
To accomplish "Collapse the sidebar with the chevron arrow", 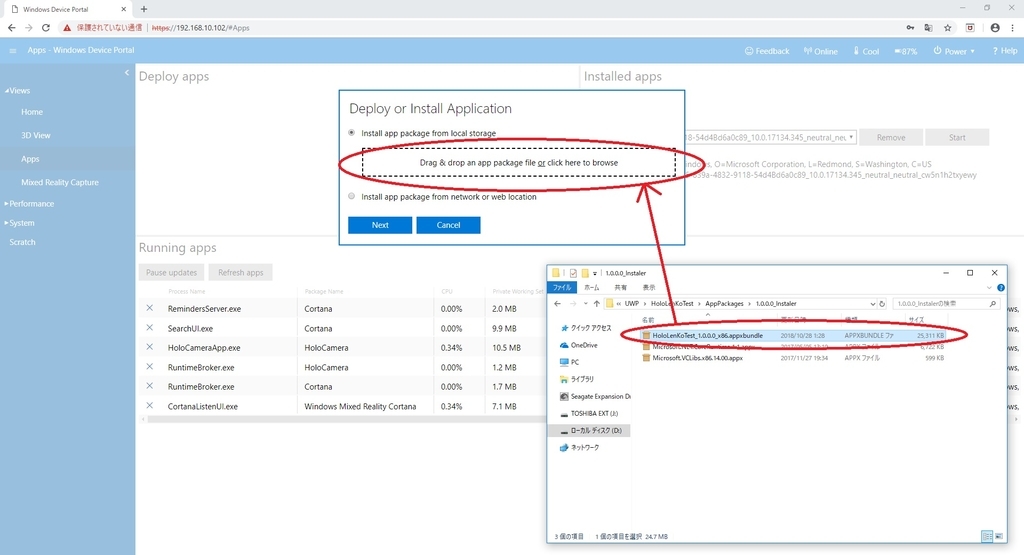I will pyautogui.click(x=127, y=72).
